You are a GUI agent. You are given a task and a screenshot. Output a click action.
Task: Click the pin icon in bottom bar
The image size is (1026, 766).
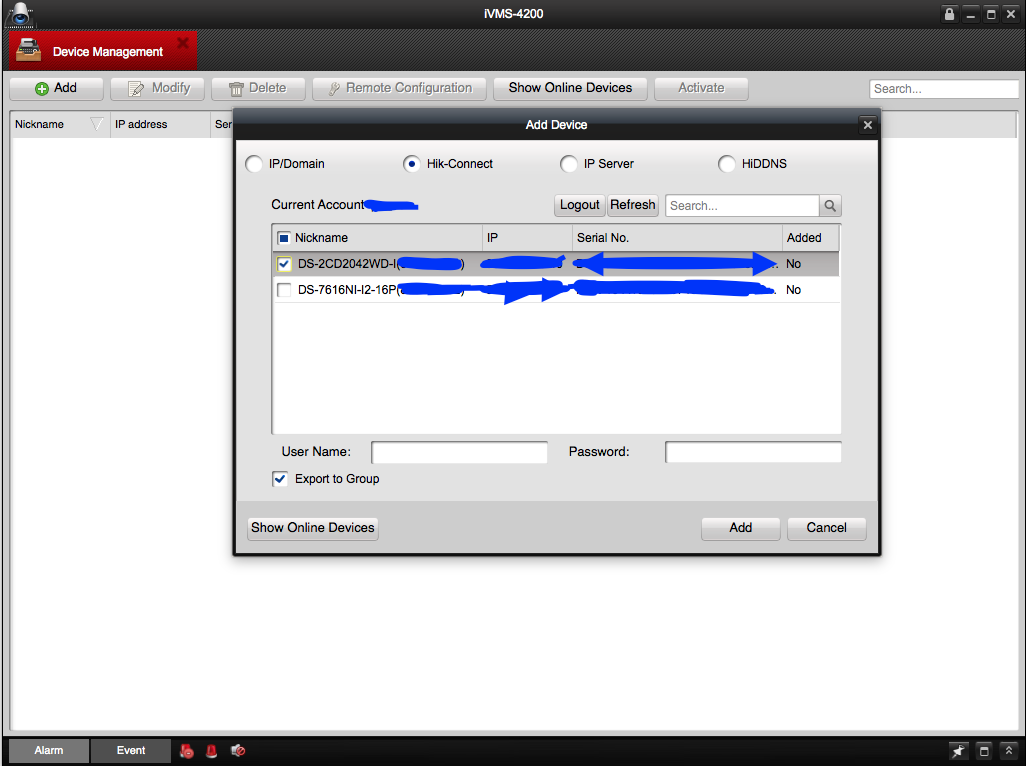958,751
